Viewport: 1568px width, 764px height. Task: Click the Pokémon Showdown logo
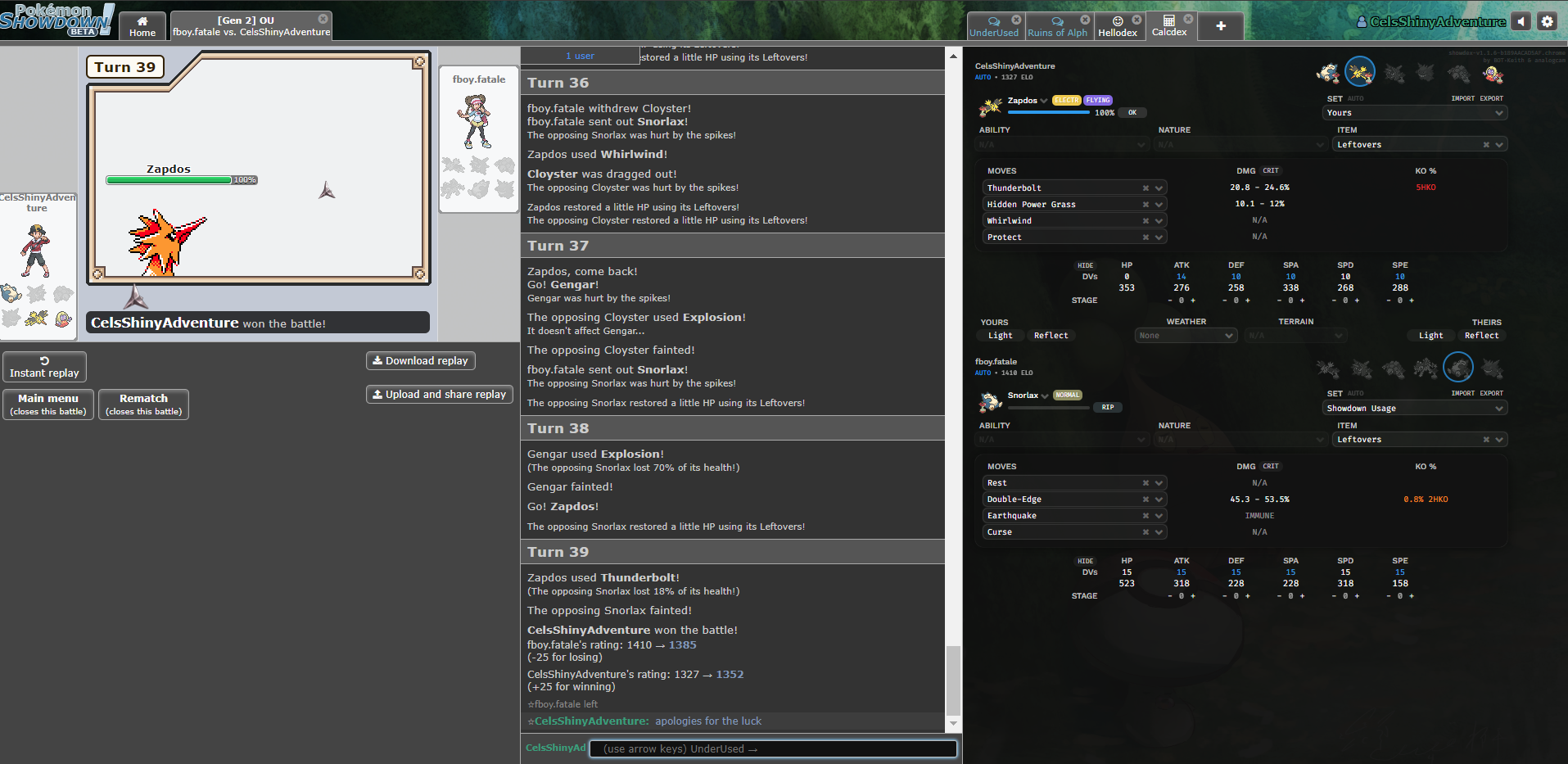tap(56, 20)
